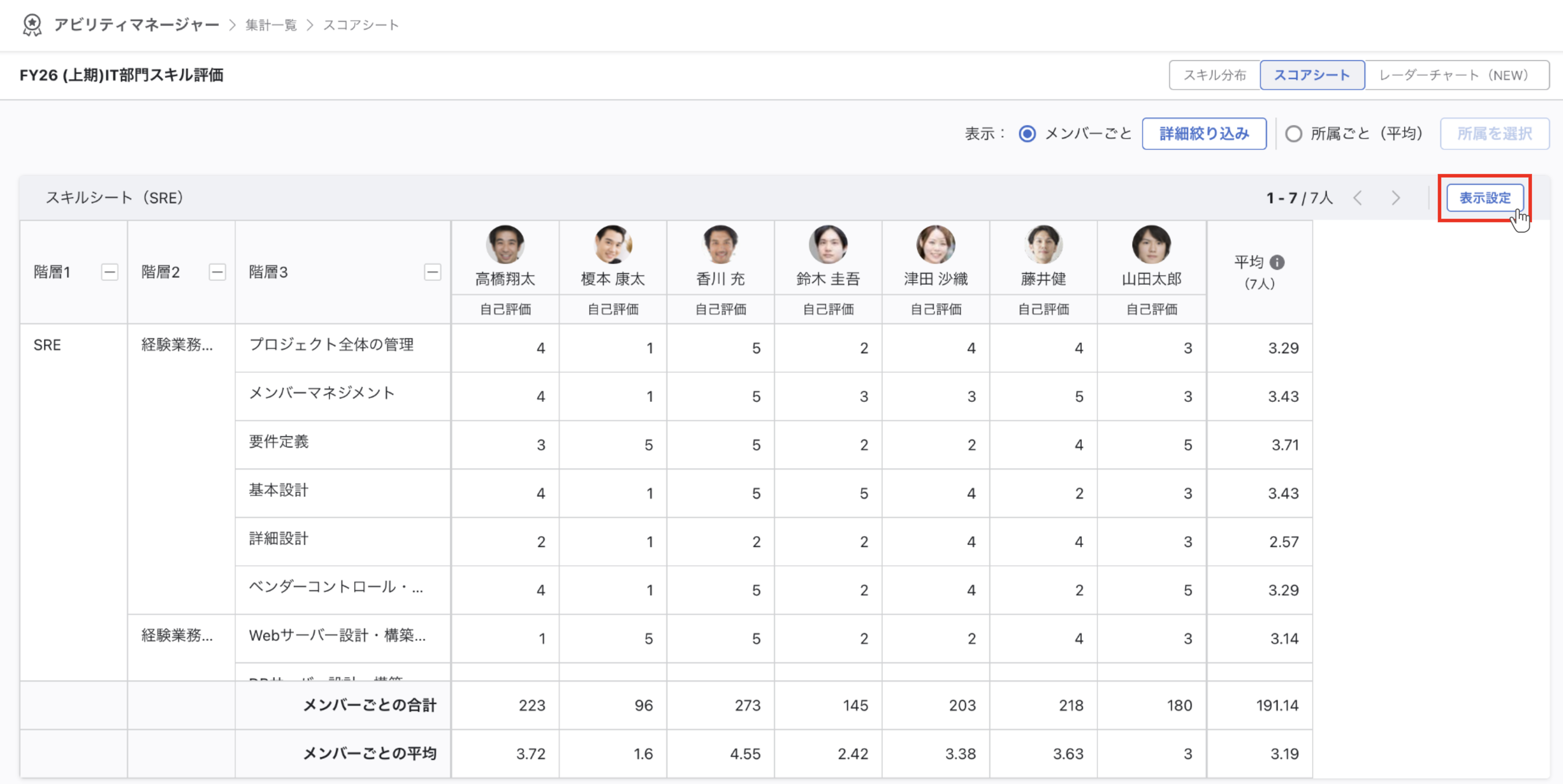1563x784 pixels.
Task: Click the プロジェクト全体の管理 skill row label
Action: point(331,345)
